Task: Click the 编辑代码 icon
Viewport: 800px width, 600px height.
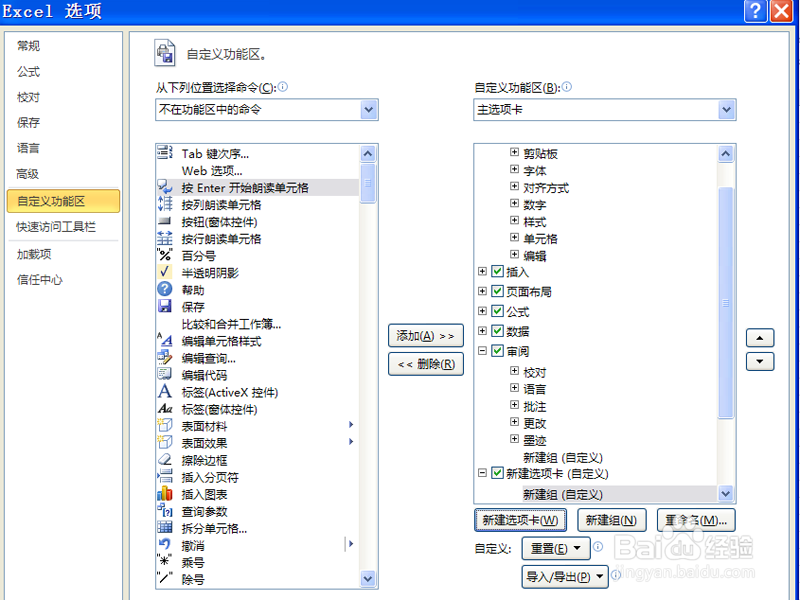Action: (164, 374)
